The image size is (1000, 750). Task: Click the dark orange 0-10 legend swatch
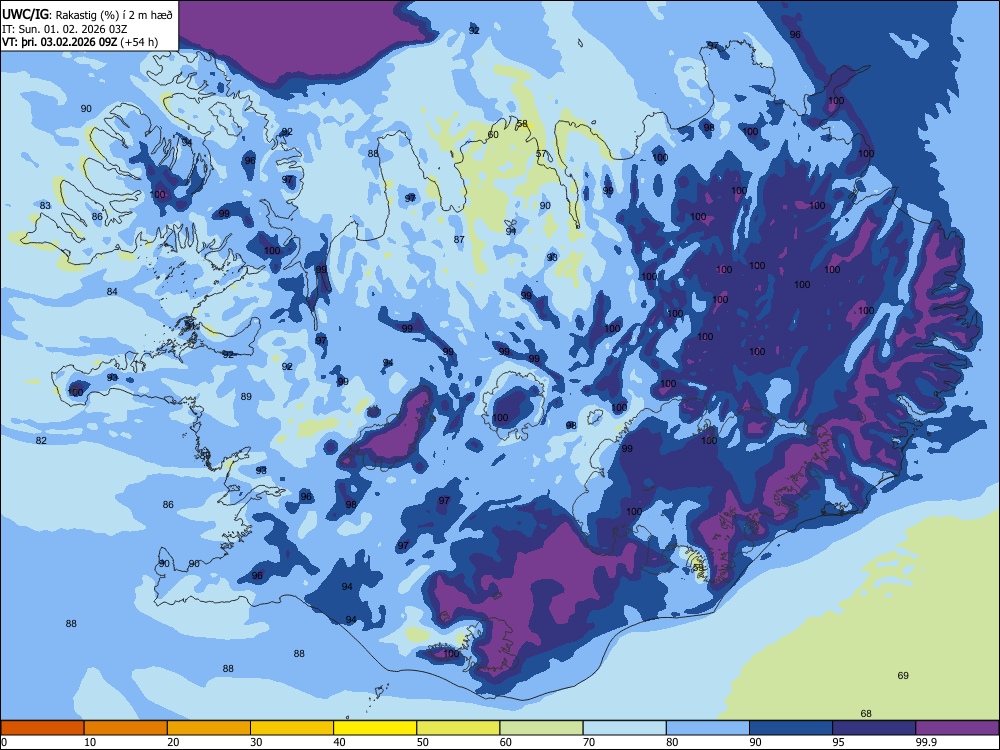pyautogui.click(x=42, y=728)
